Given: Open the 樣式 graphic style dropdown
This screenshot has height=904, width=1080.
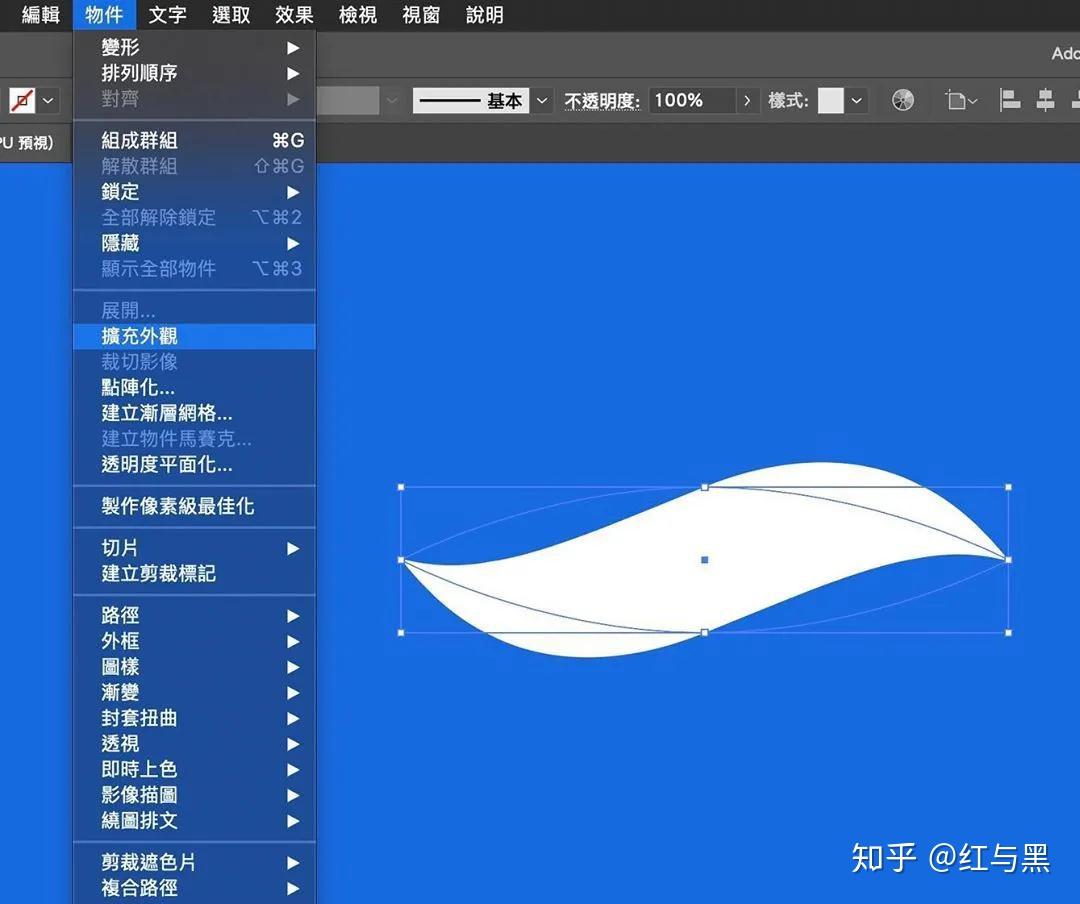Looking at the screenshot, I should [857, 100].
